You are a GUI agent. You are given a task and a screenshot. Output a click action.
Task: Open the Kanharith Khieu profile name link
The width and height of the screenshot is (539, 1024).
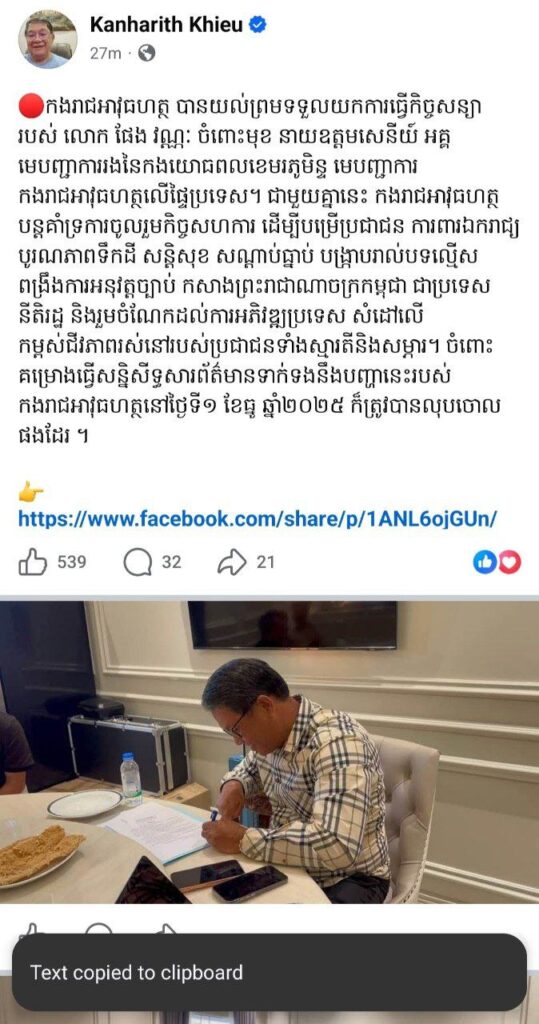[x=167, y=25]
